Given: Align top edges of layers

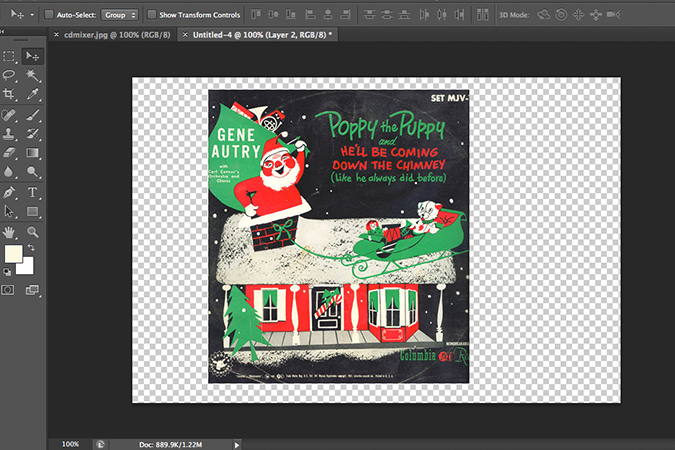Looking at the screenshot, I should pos(256,15).
